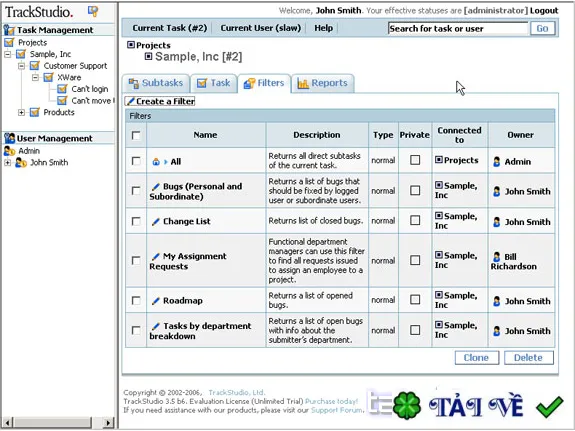Switch to the Filters tab
Screen dimensions: 575x431
(x=264, y=83)
